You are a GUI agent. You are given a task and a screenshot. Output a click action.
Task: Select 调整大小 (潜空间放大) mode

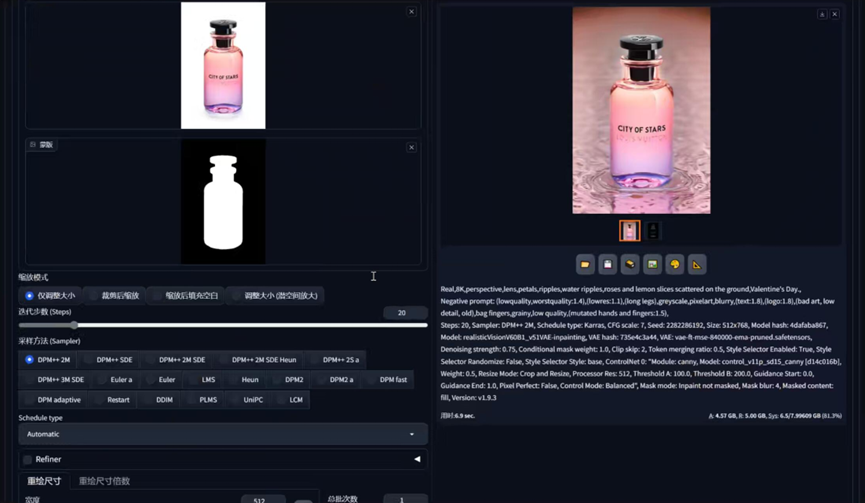pyautogui.click(x=275, y=296)
